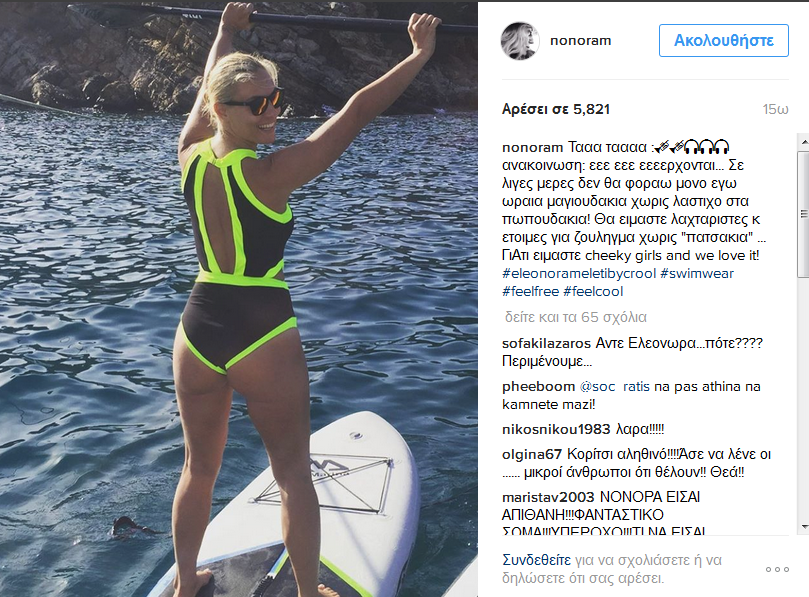
Task: Click the scrollbar thumb in comments
Action: pyautogui.click(x=804, y=214)
